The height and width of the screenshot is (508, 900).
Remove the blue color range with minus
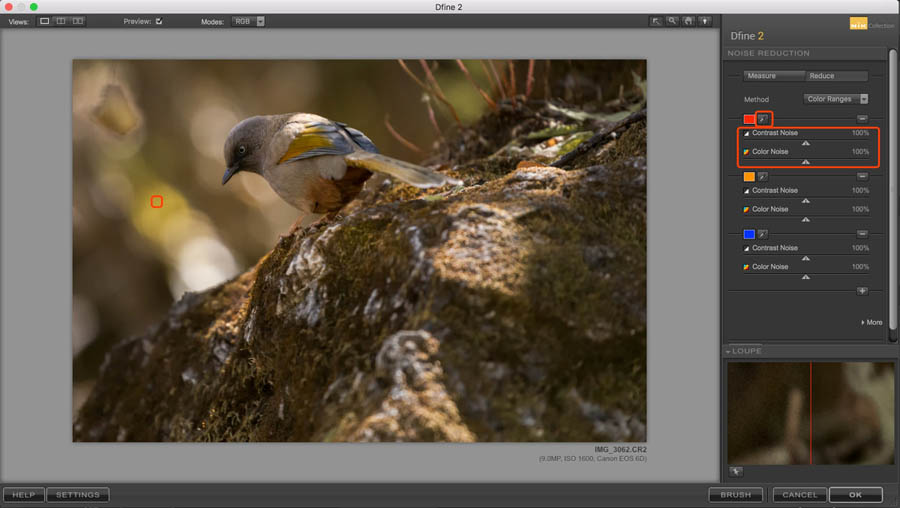[x=862, y=234]
